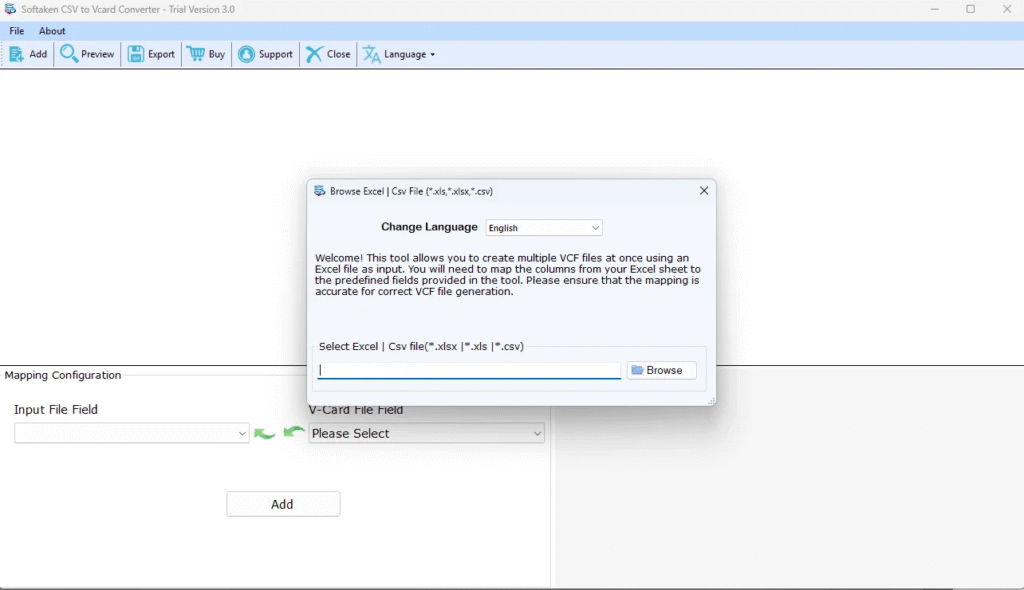Click the Change Language label
This screenshot has width=1024, height=590.
(x=429, y=227)
